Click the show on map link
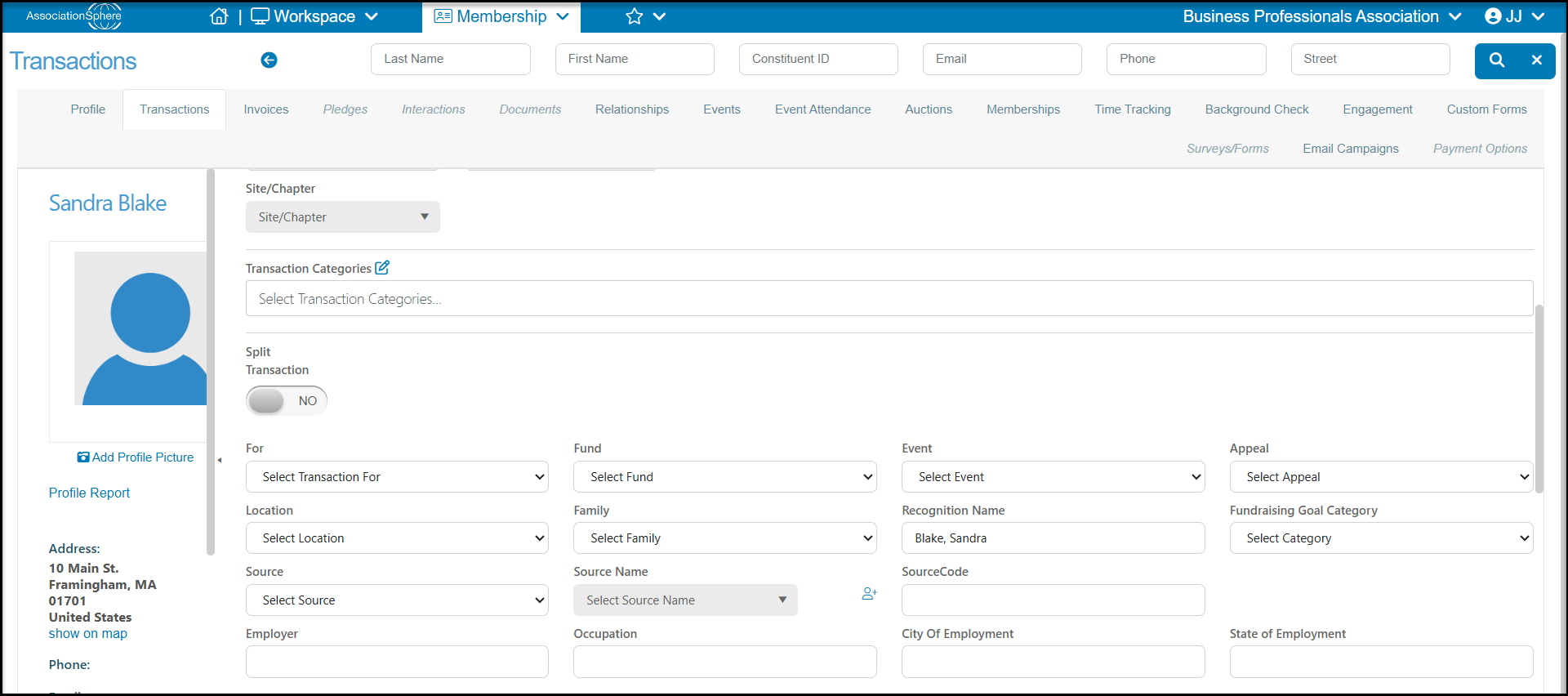 pos(88,634)
